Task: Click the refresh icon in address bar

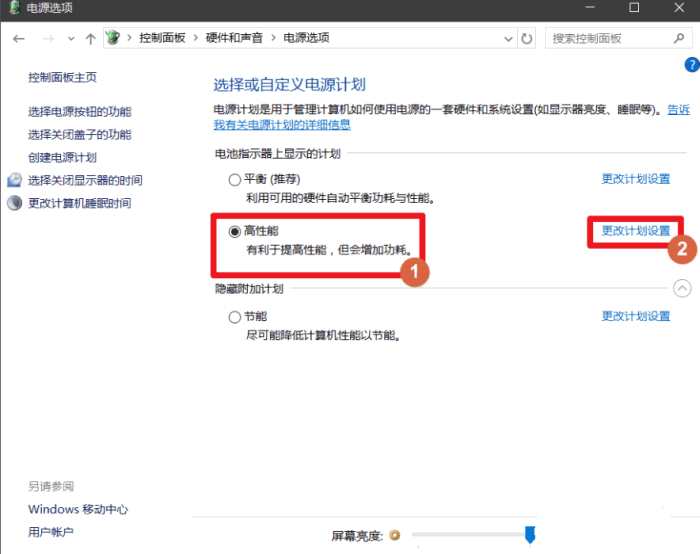Action: click(527, 38)
